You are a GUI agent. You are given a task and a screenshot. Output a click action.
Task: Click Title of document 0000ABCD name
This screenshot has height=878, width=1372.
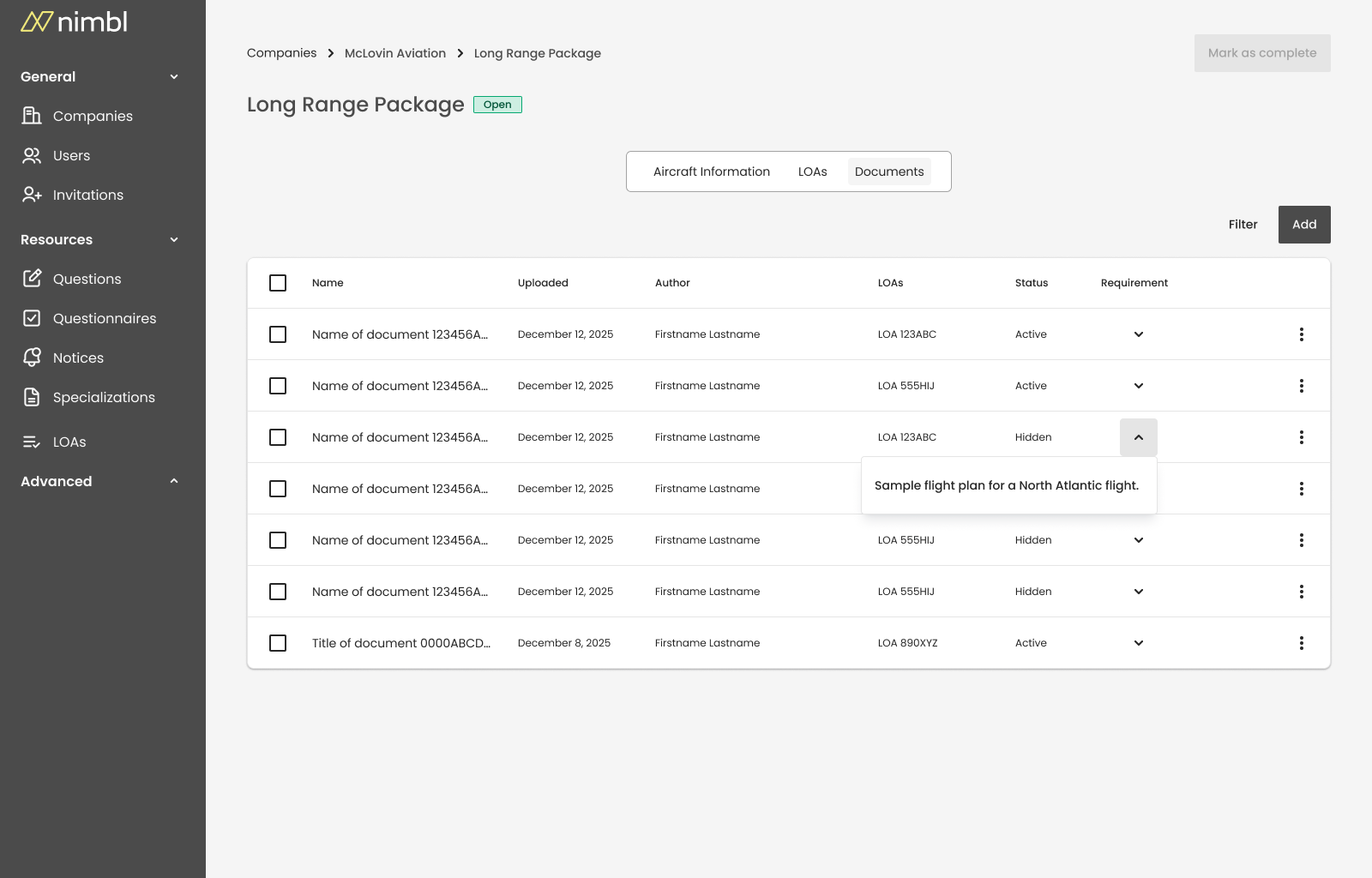(401, 643)
